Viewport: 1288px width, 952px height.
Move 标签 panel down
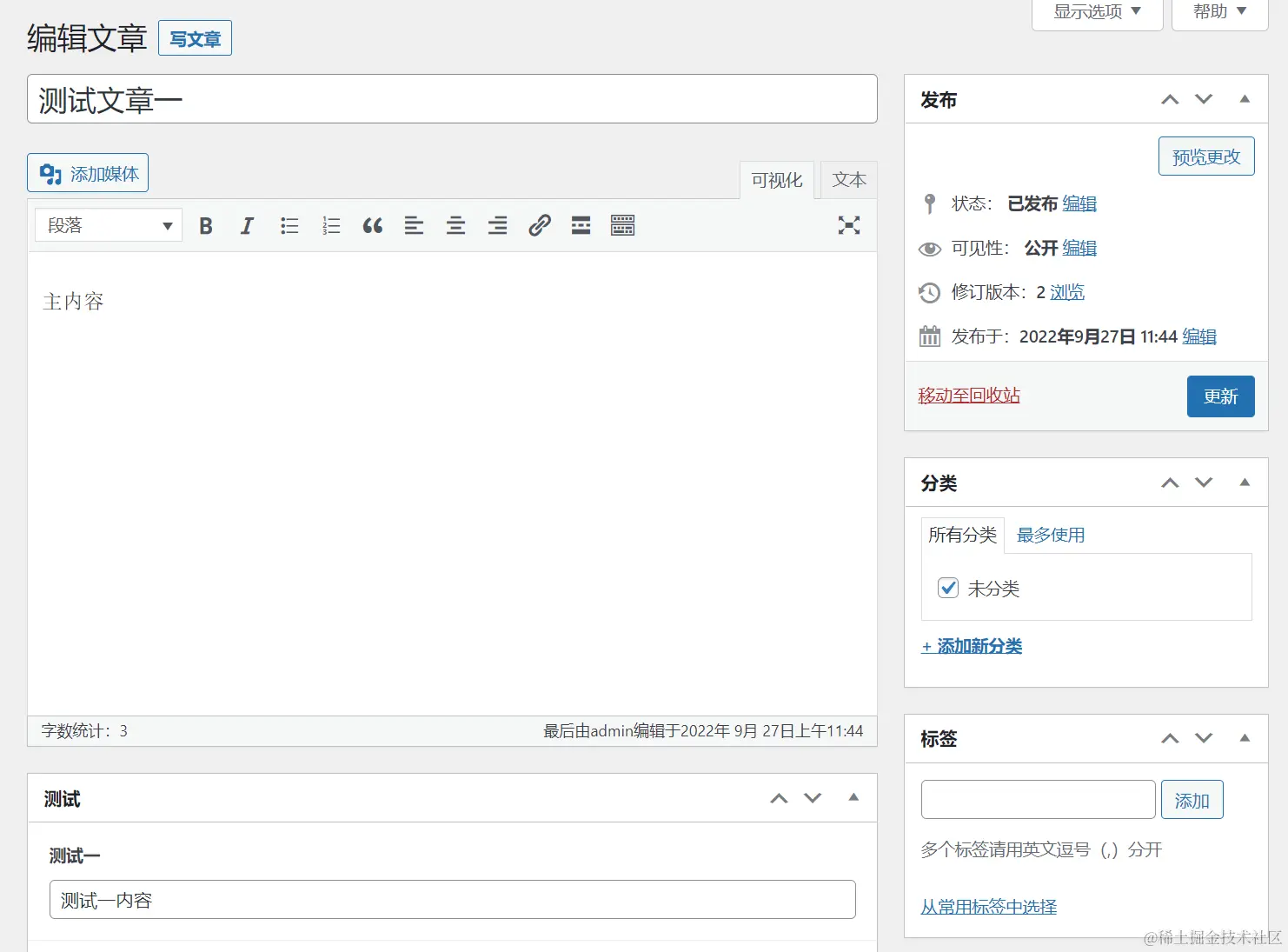(1204, 739)
